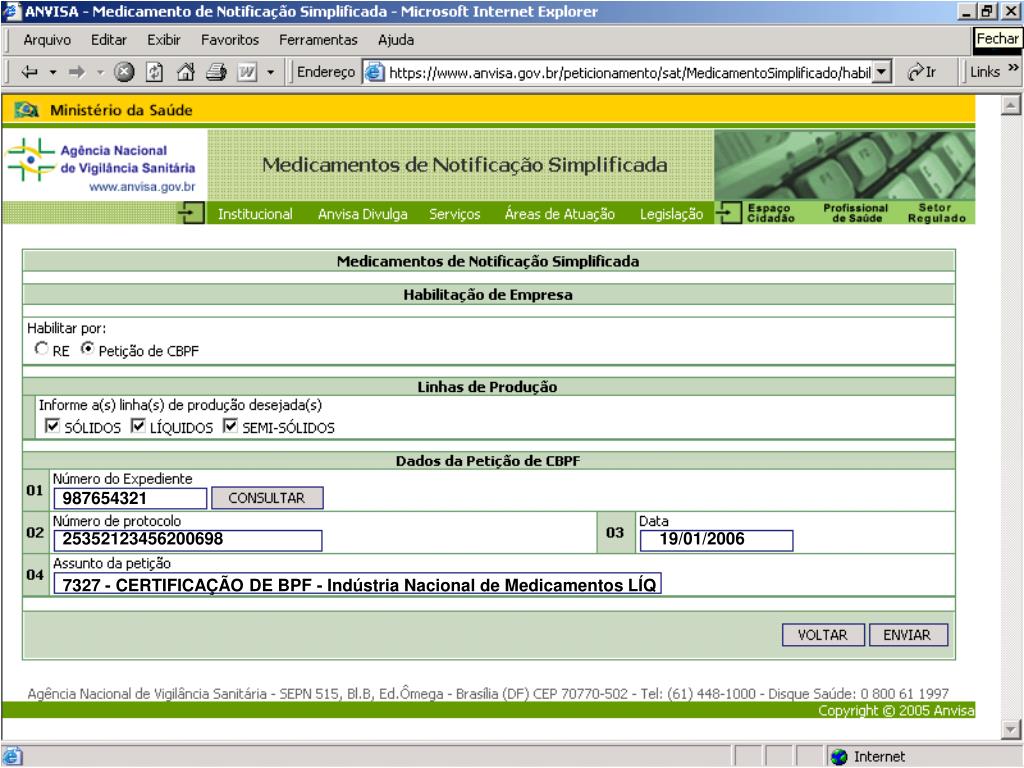Uncheck the LÍQUIDOS checkbox
Image resolution: width=1024 pixels, height=768 pixels.
pyautogui.click(x=138, y=426)
